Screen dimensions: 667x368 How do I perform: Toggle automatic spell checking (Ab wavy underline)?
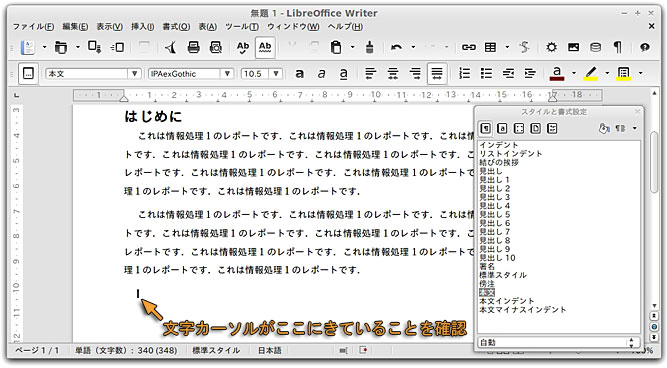265,47
